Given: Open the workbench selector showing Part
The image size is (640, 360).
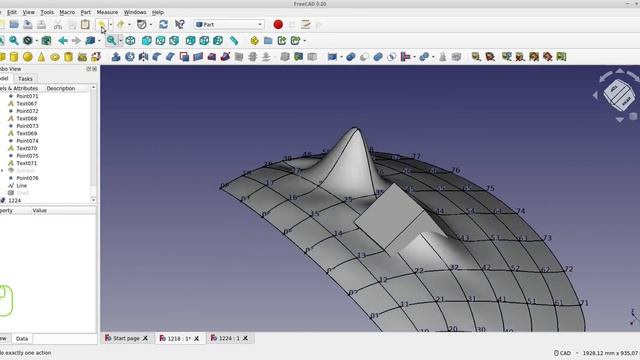Looking at the screenshot, I should 229,24.
